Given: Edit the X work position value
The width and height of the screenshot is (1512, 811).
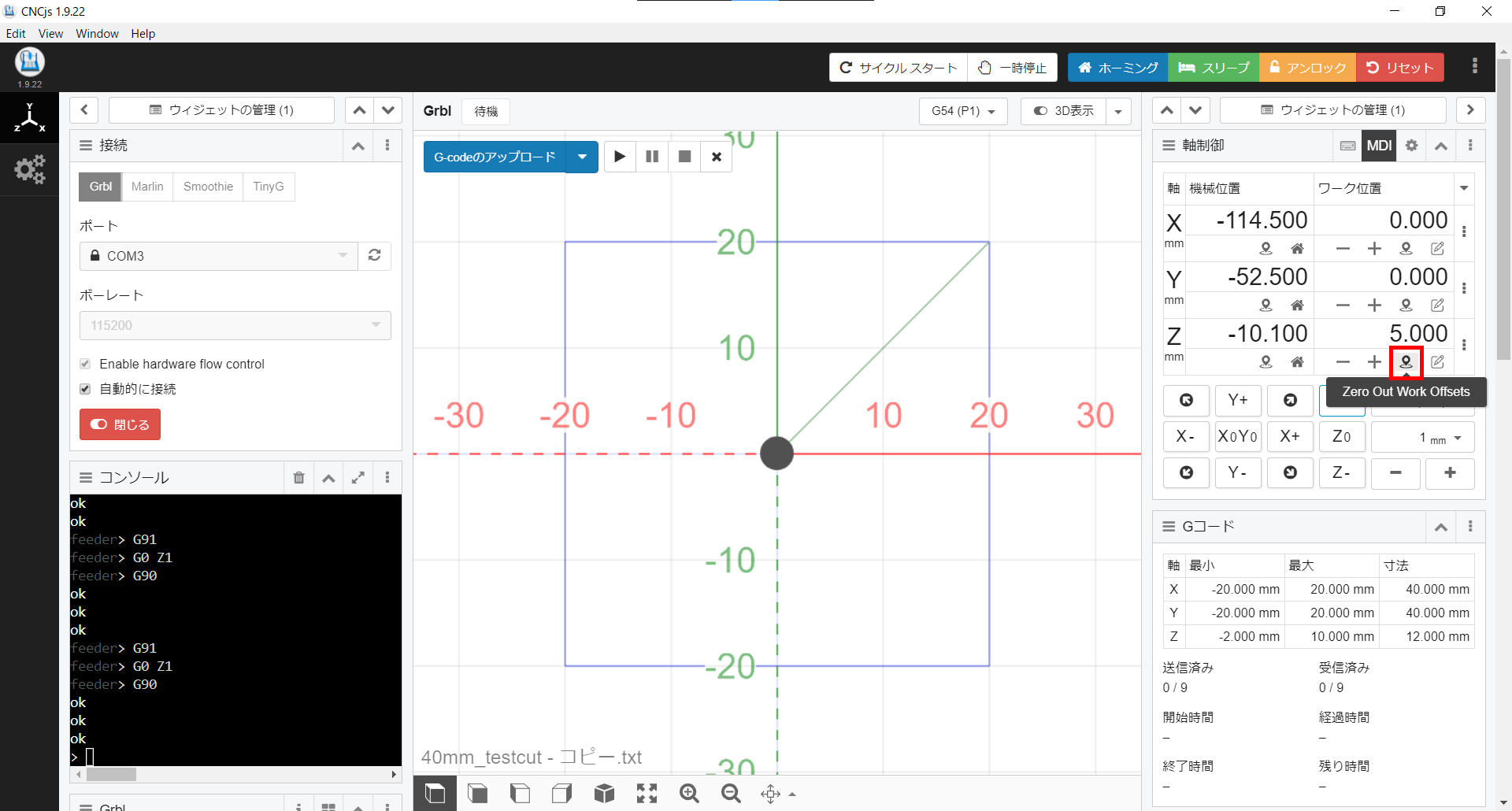Looking at the screenshot, I should point(1437,249).
